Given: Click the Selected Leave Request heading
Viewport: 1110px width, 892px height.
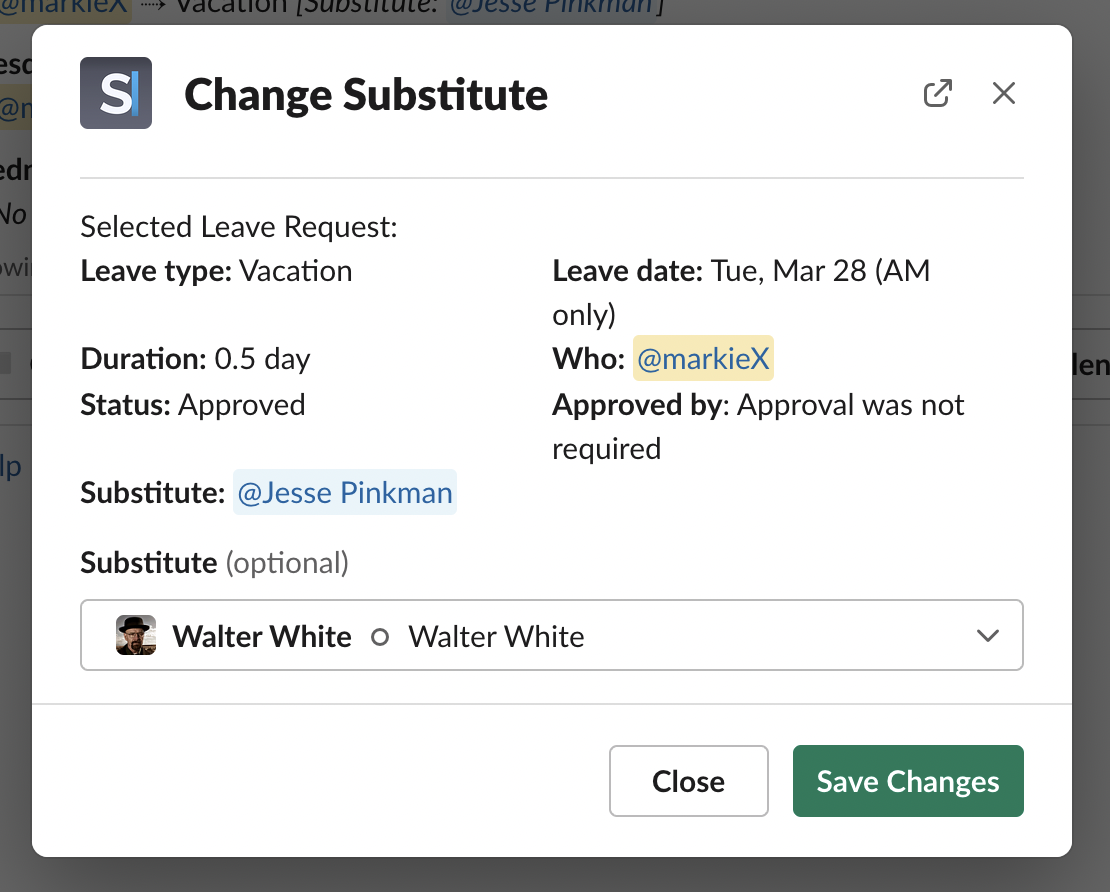Looking at the screenshot, I should coord(239,227).
